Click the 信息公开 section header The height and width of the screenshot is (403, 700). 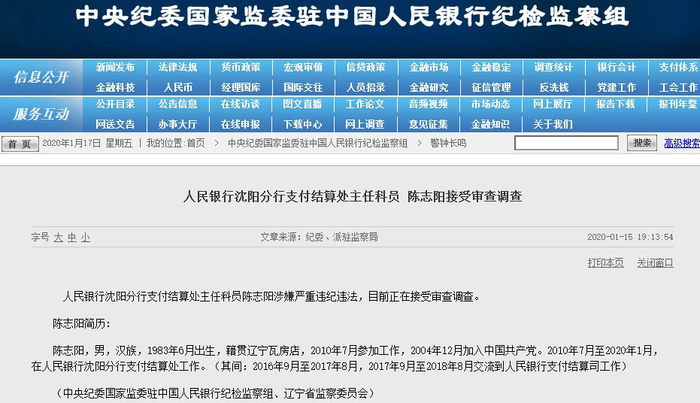point(41,77)
